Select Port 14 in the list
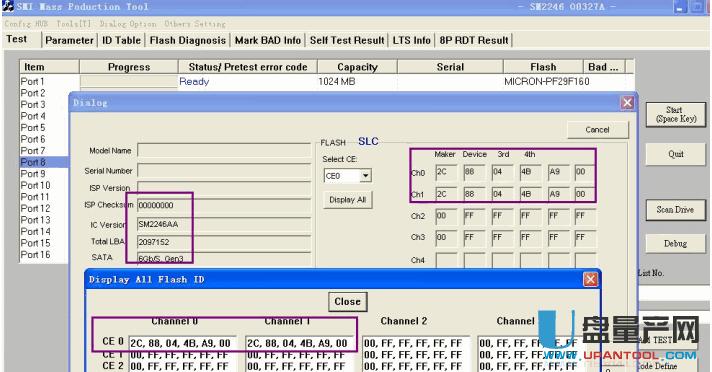 [x=35, y=232]
